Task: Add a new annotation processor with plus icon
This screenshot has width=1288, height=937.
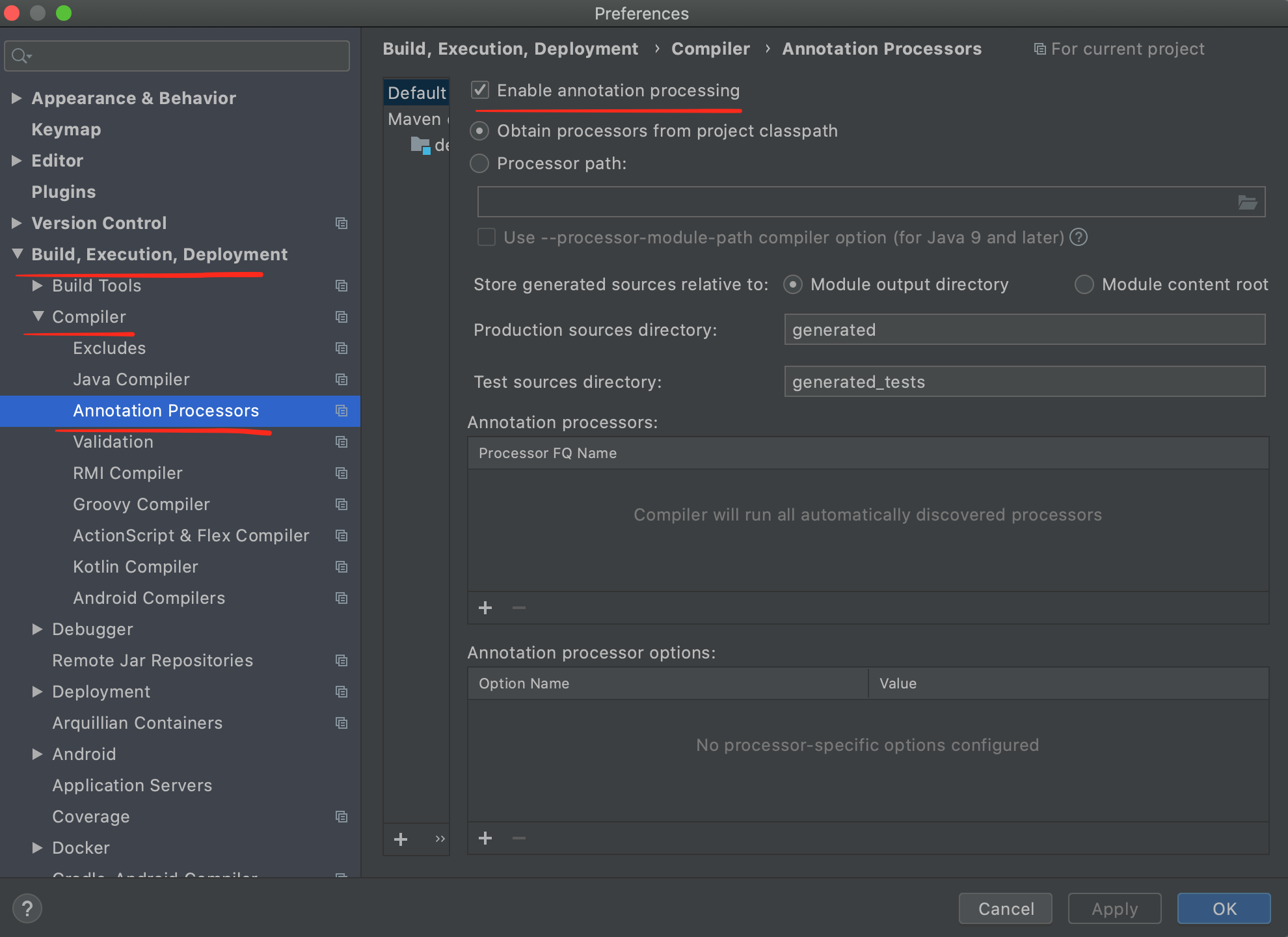Action: [485, 608]
